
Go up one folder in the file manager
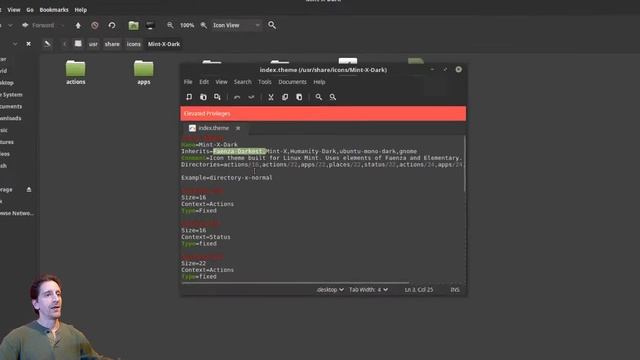click(x=78, y=25)
